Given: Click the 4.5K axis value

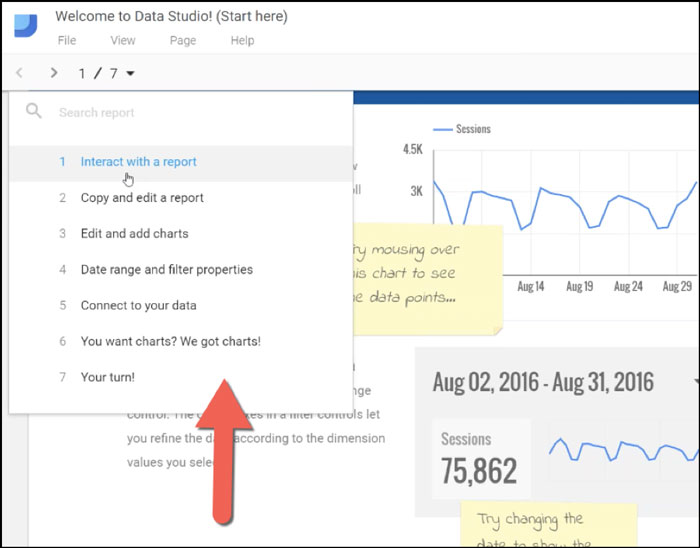Looking at the screenshot, I should point(412,149).
